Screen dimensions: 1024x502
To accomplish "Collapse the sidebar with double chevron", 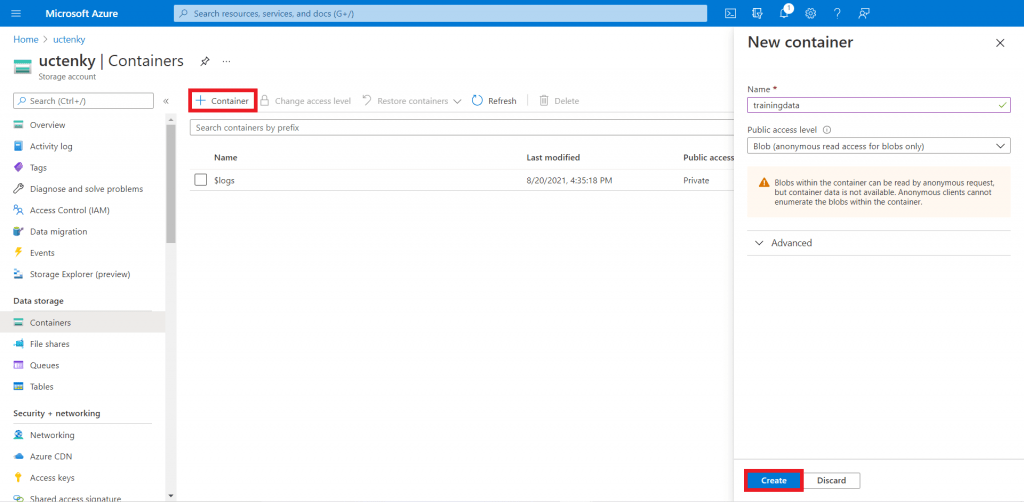I will click(166, 101).
